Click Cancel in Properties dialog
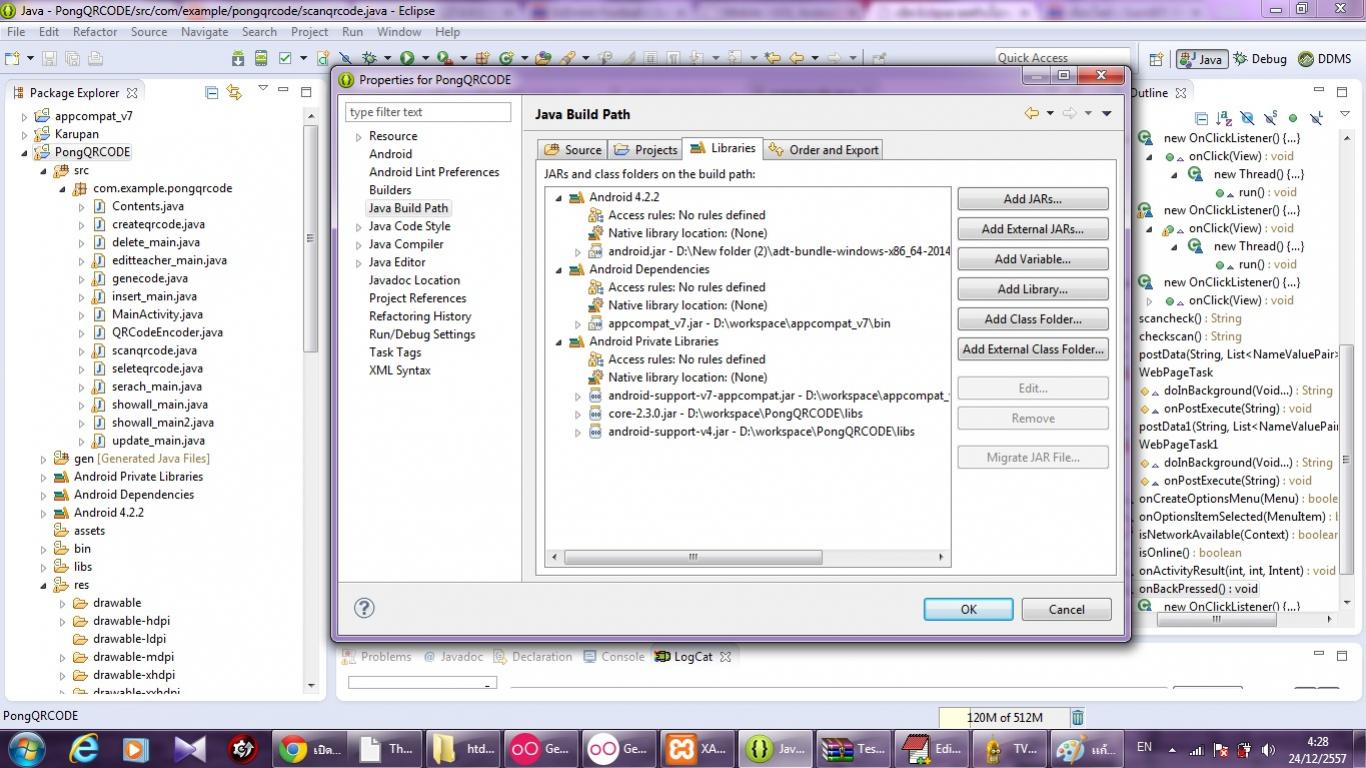Image resolution: width=1366 pixels, height=768 pixels. click(x=1066, y=609)
